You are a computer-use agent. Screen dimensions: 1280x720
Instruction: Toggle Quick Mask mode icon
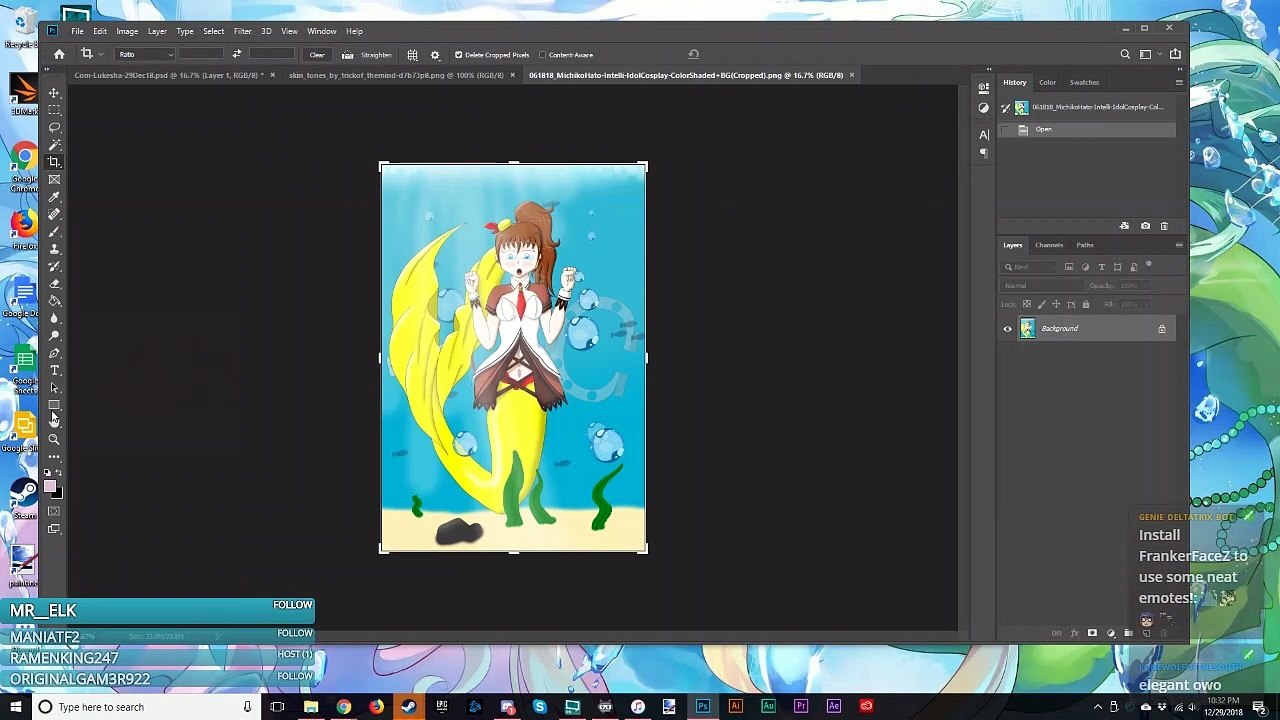[x=54, y=511]
